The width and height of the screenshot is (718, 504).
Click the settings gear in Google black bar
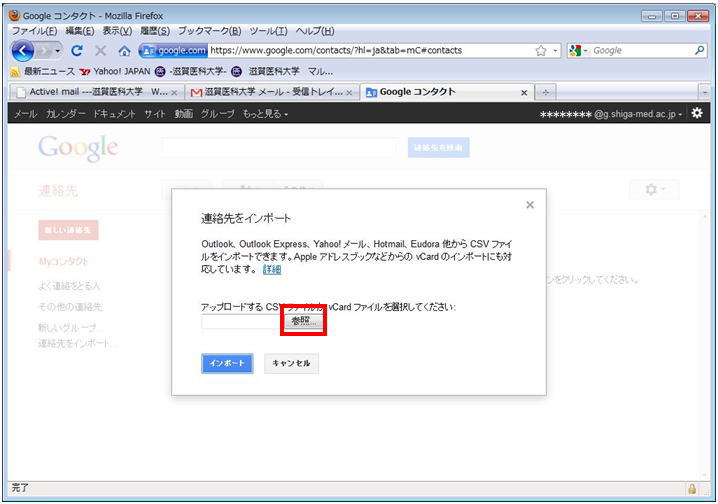(697, 114)
